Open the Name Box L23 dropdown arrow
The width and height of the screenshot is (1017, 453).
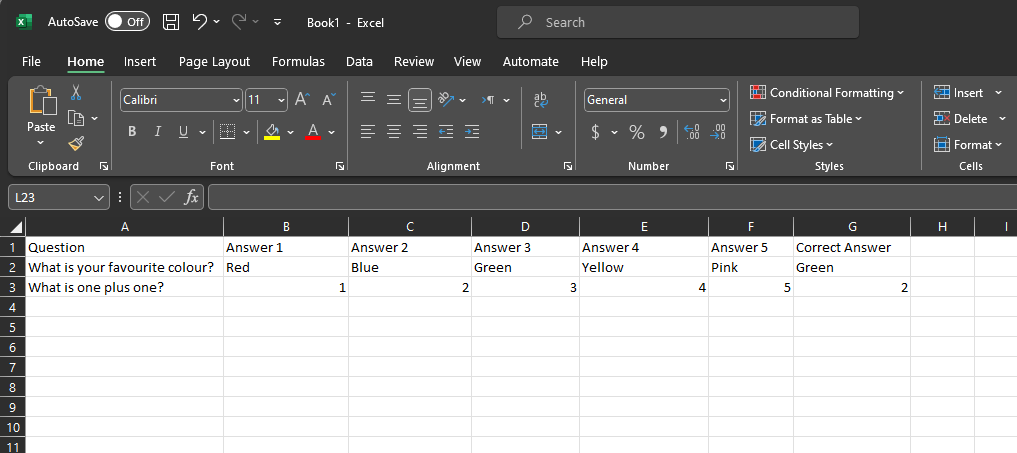coord(99,197)
